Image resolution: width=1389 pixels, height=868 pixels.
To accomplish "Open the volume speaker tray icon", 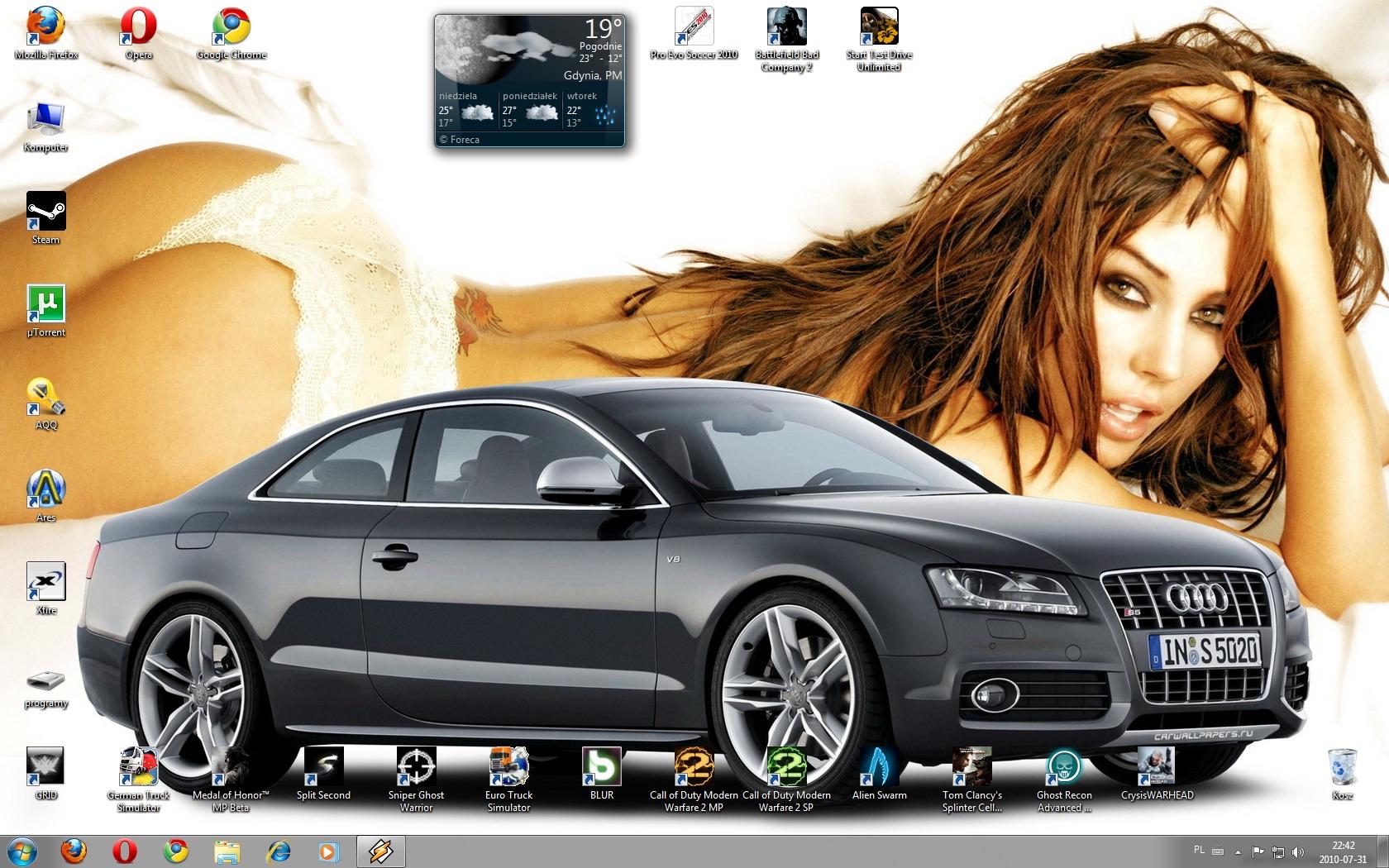I will pyautogui.click(x=1298, y=851).
